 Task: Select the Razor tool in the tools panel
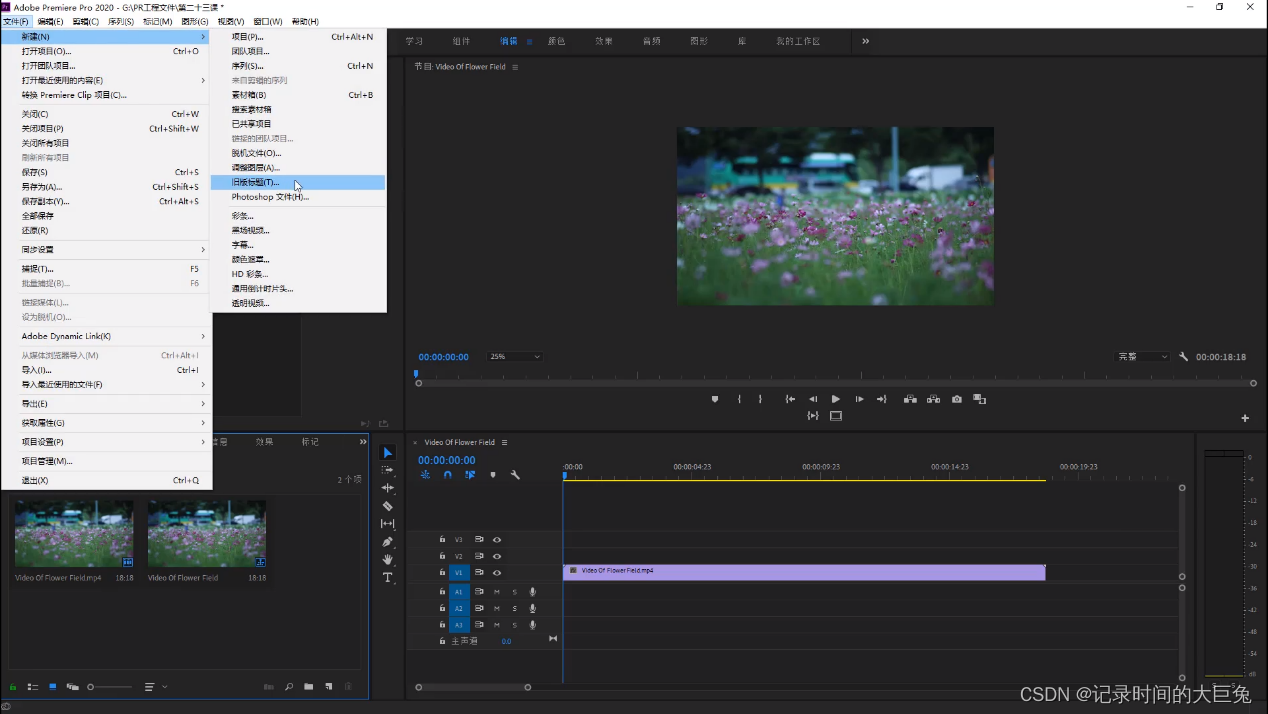point(388,506)
